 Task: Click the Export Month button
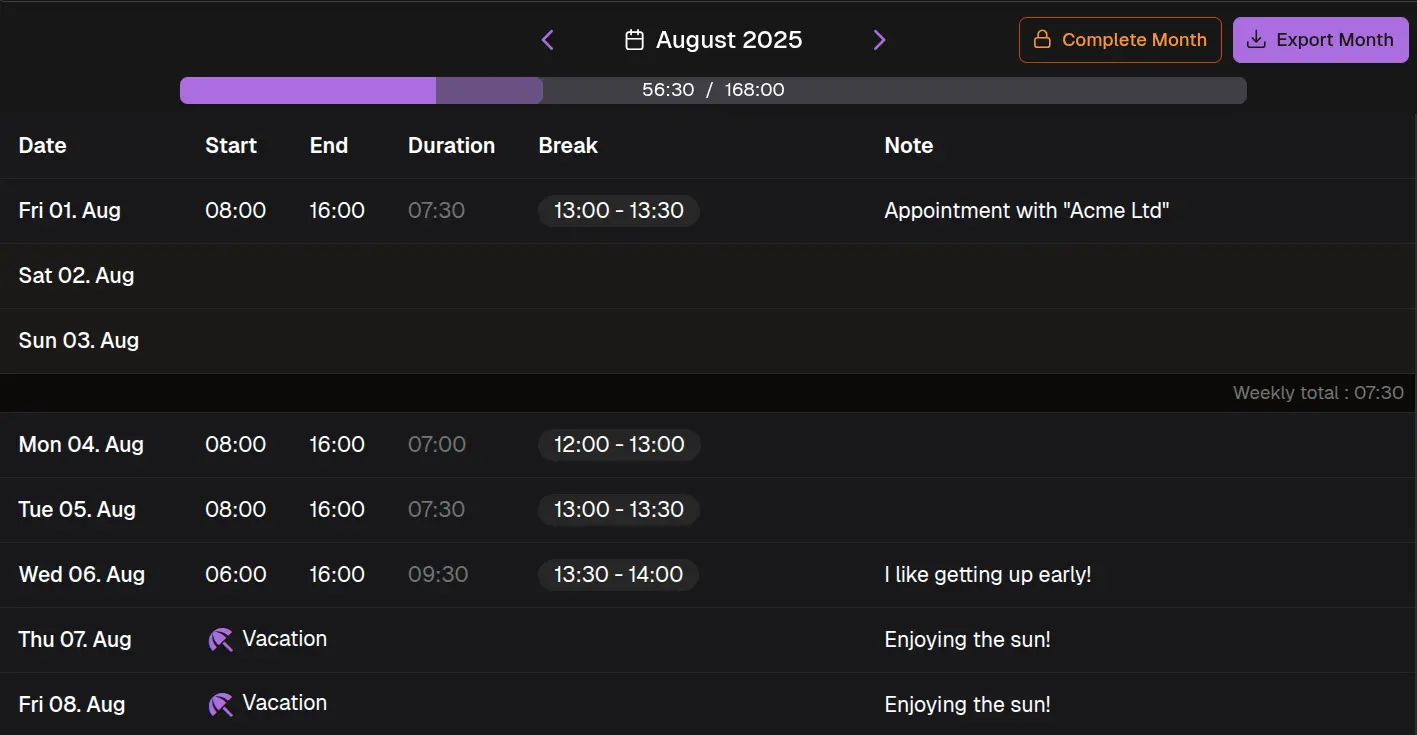click(1320, 40)
